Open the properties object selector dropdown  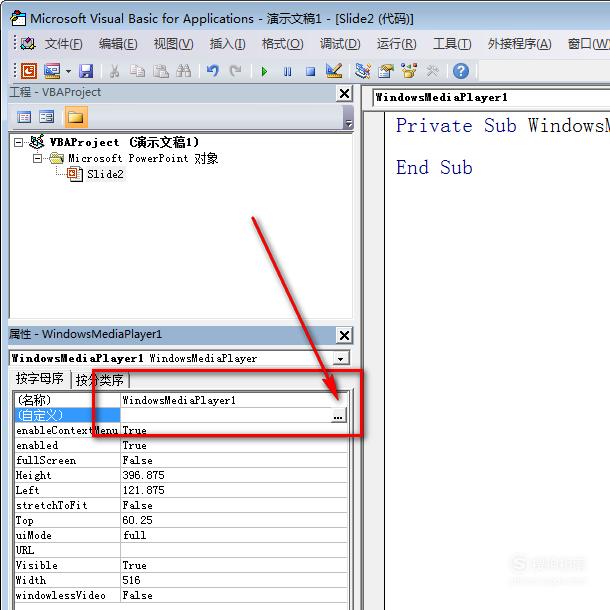click(340, 358)
